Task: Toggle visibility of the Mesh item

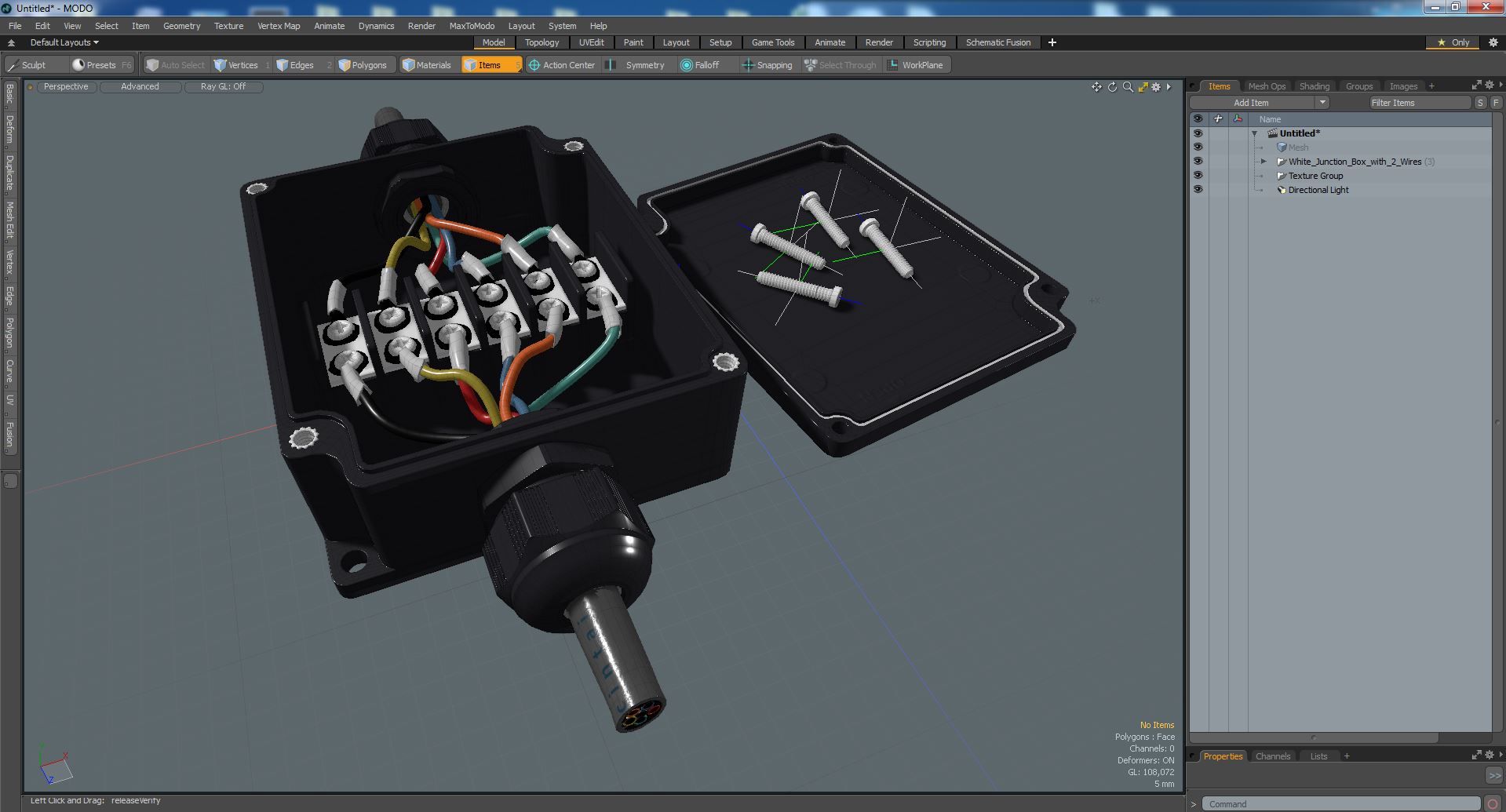Action: tap(1198, 147)
